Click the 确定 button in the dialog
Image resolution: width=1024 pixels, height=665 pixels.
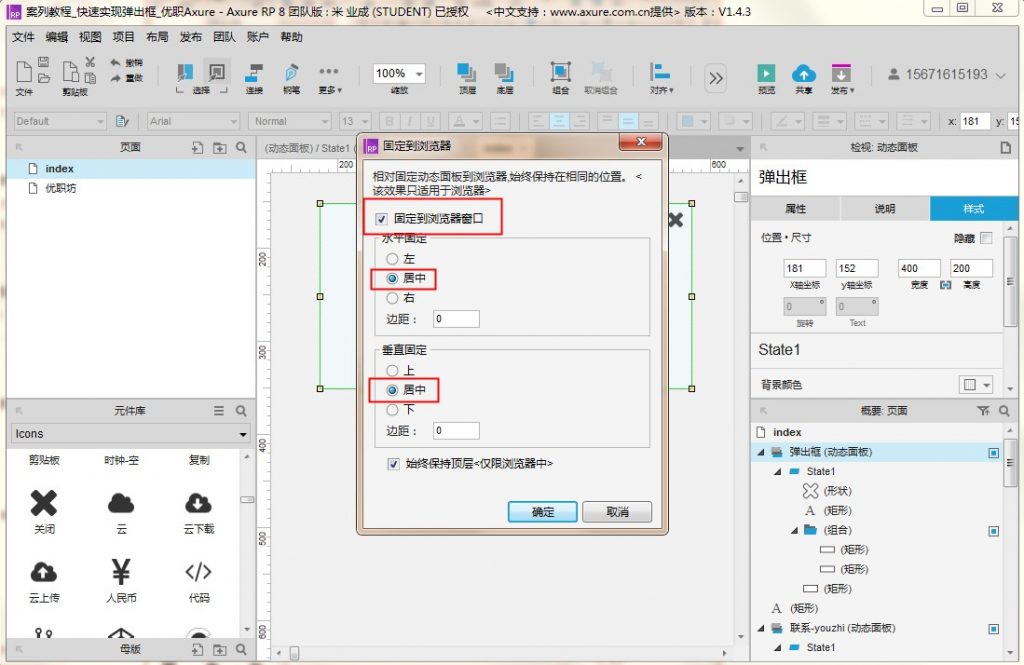[x=542, y=512]
